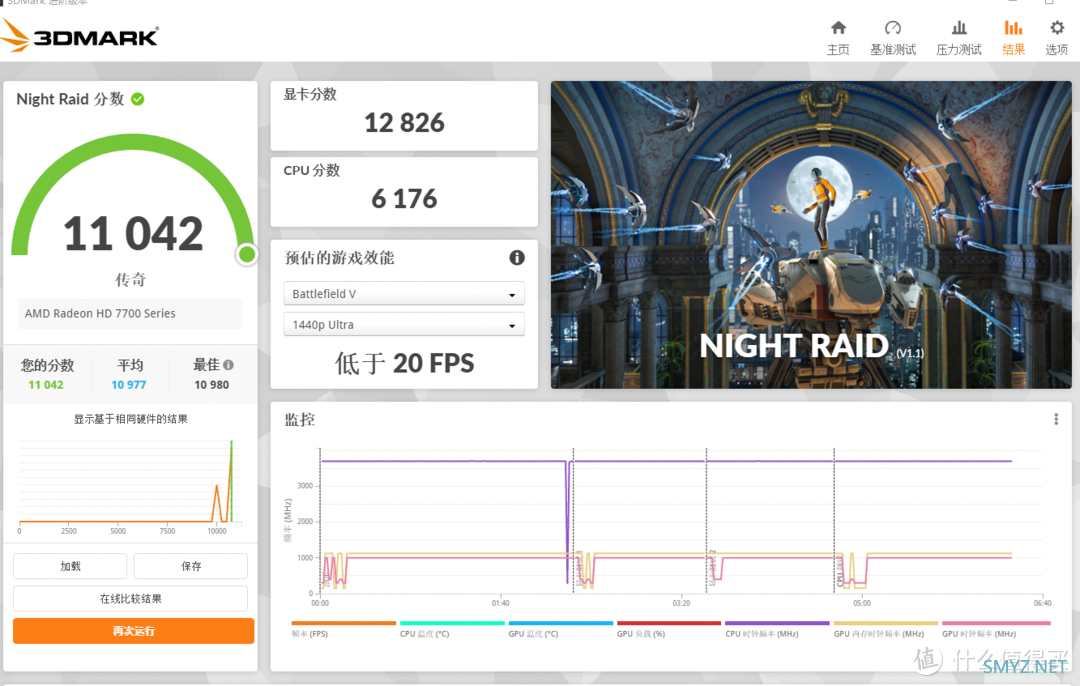This screenshot has width=1080, height=686.
Task: Toggle the GPU 负载 (%) legend line
Action: [669, 630]
